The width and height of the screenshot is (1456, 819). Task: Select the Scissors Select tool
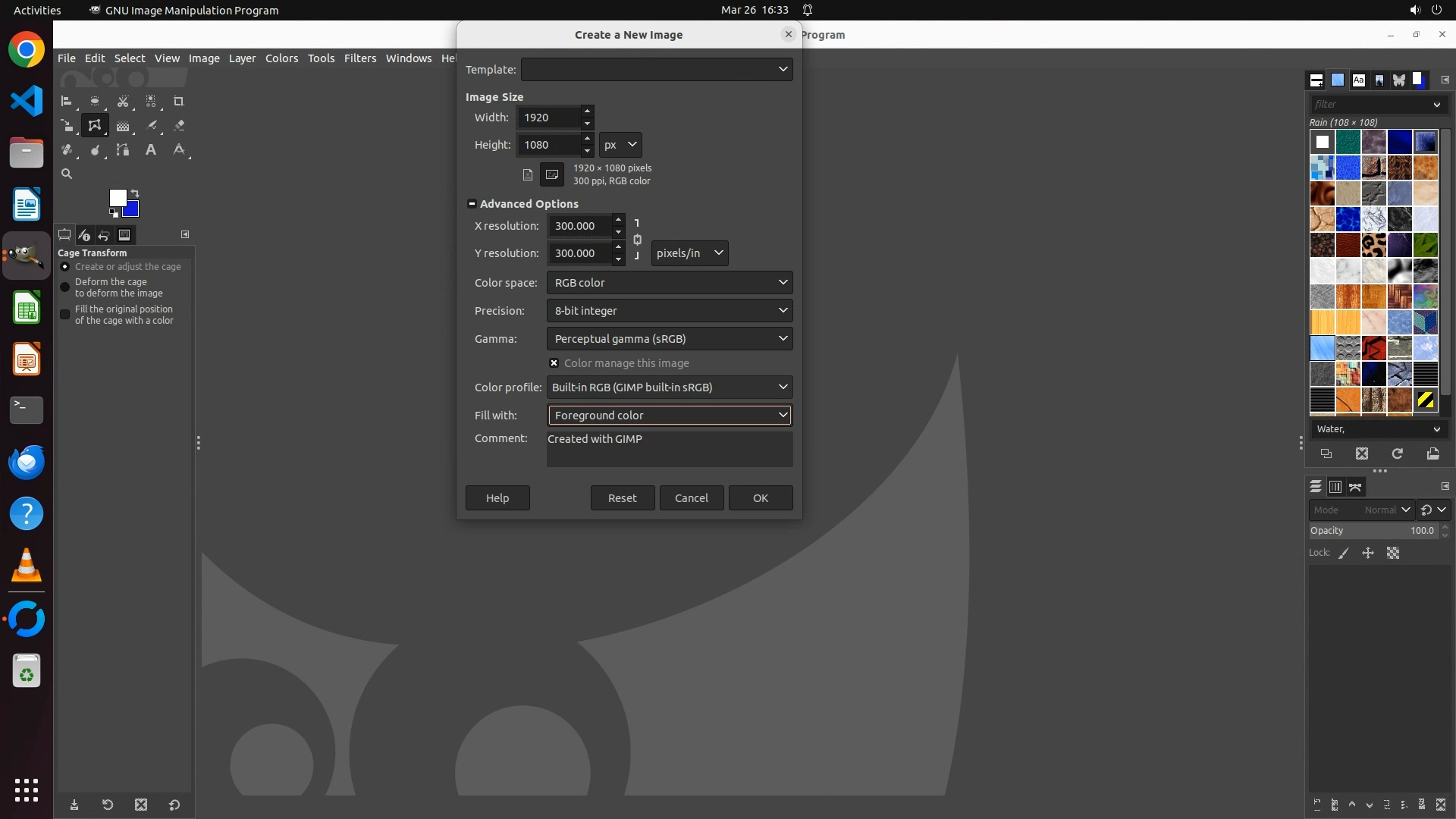click(123, 101)
